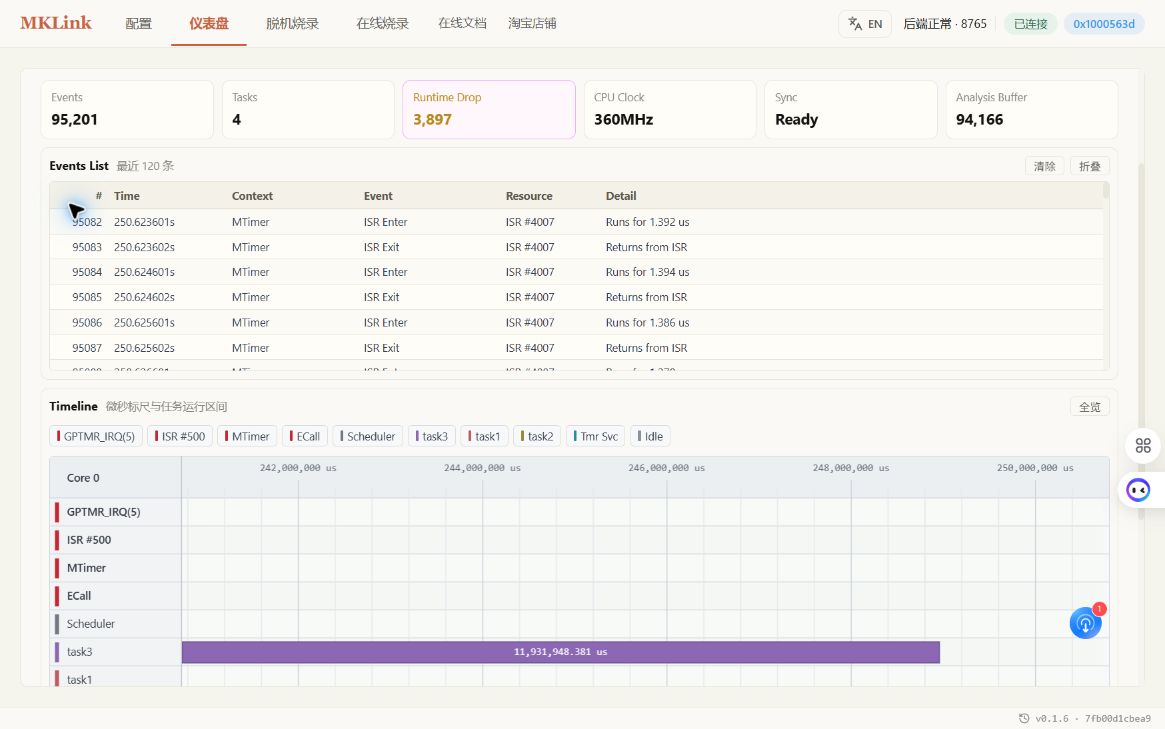Visit the 淘宝店铺 link
Screen dimensions: 1165x729
532,24
